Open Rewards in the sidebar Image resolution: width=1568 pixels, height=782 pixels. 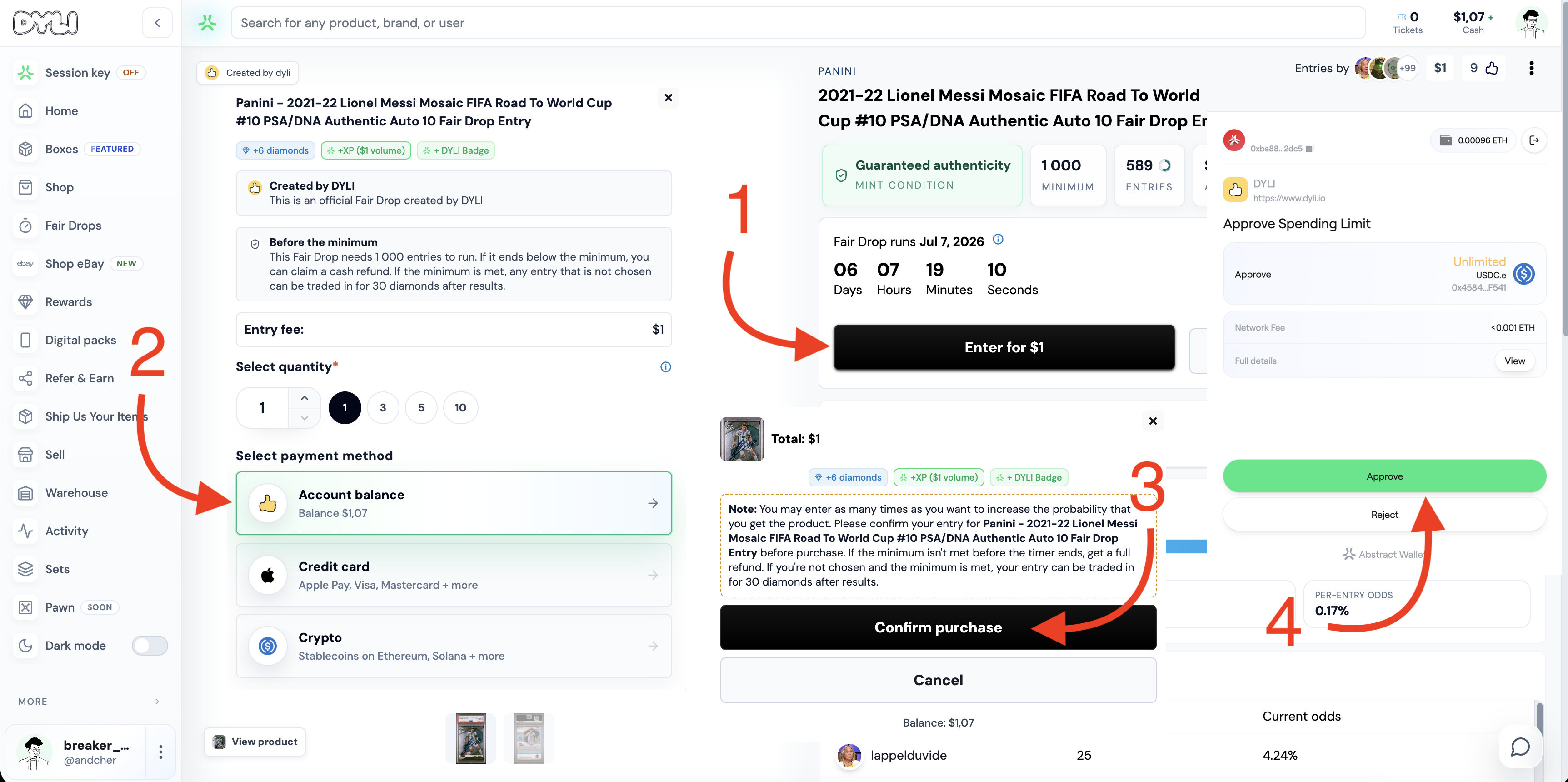pyautogui.click(x=68, y=302)
